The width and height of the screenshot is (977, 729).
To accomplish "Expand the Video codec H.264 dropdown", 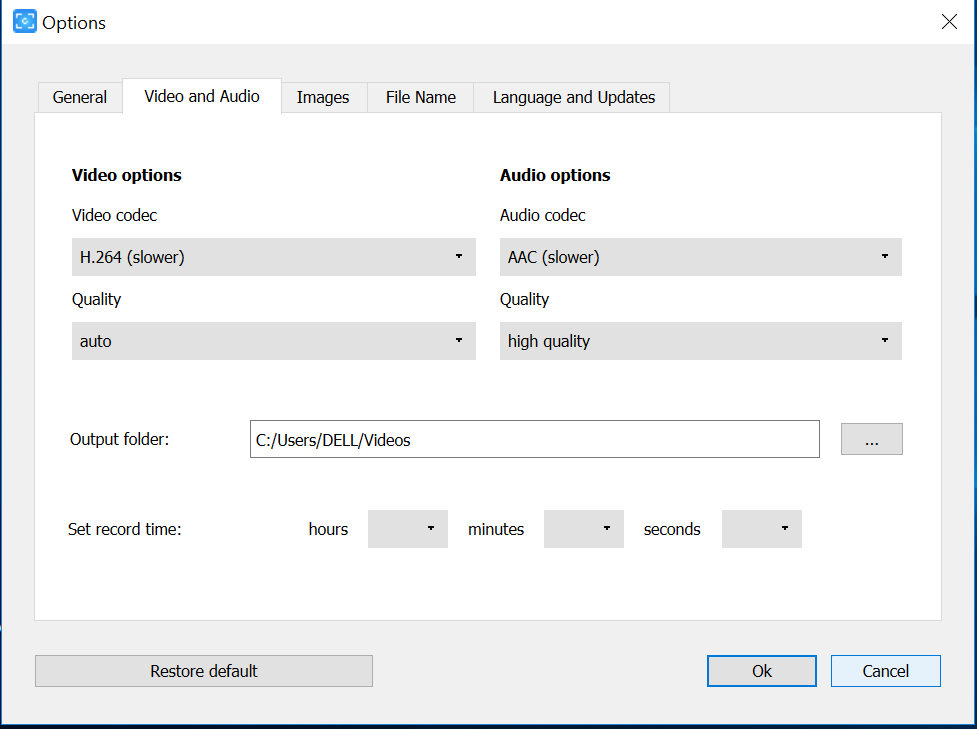I will (273, 257).
